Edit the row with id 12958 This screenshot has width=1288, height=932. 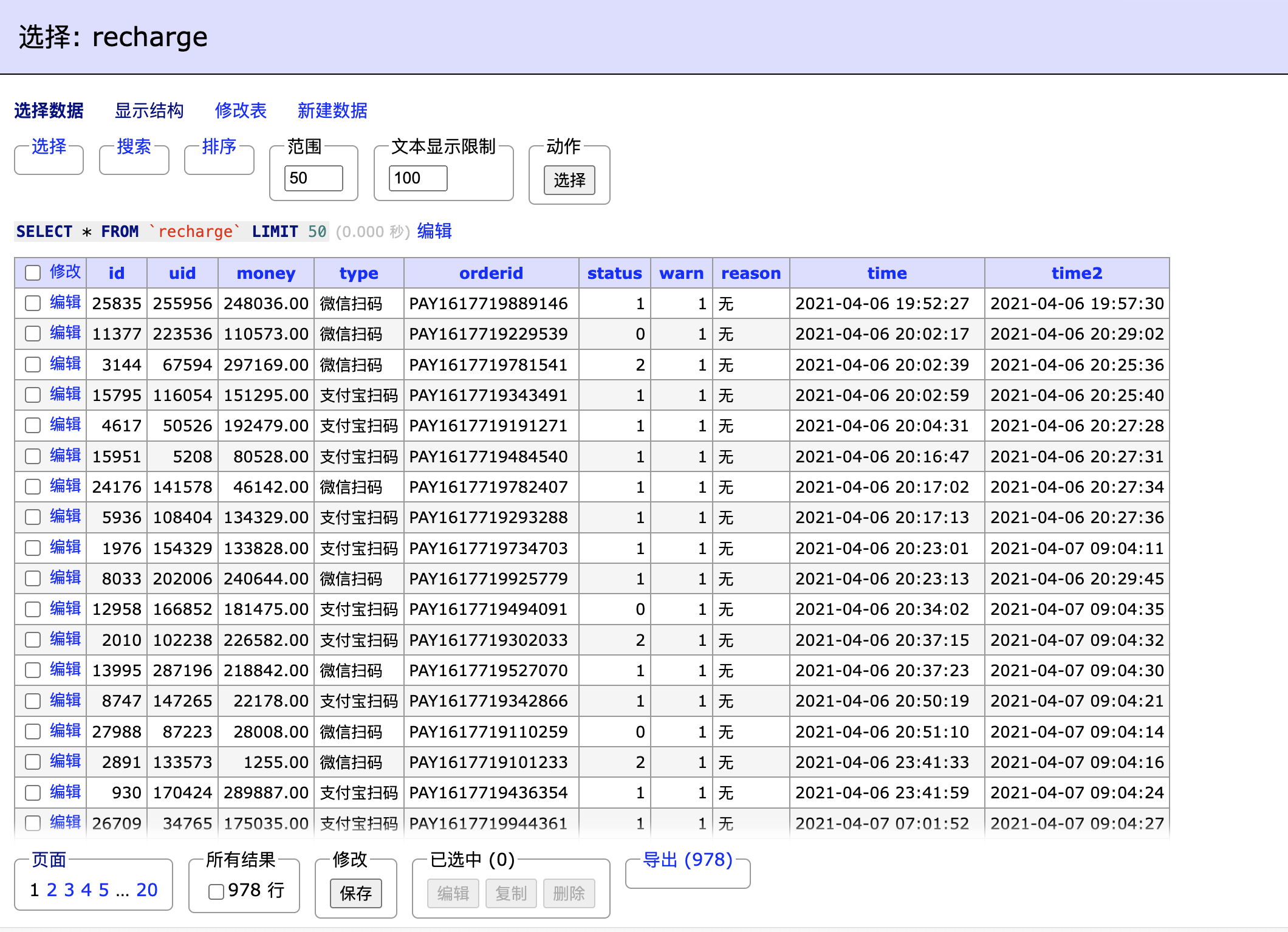65,608
